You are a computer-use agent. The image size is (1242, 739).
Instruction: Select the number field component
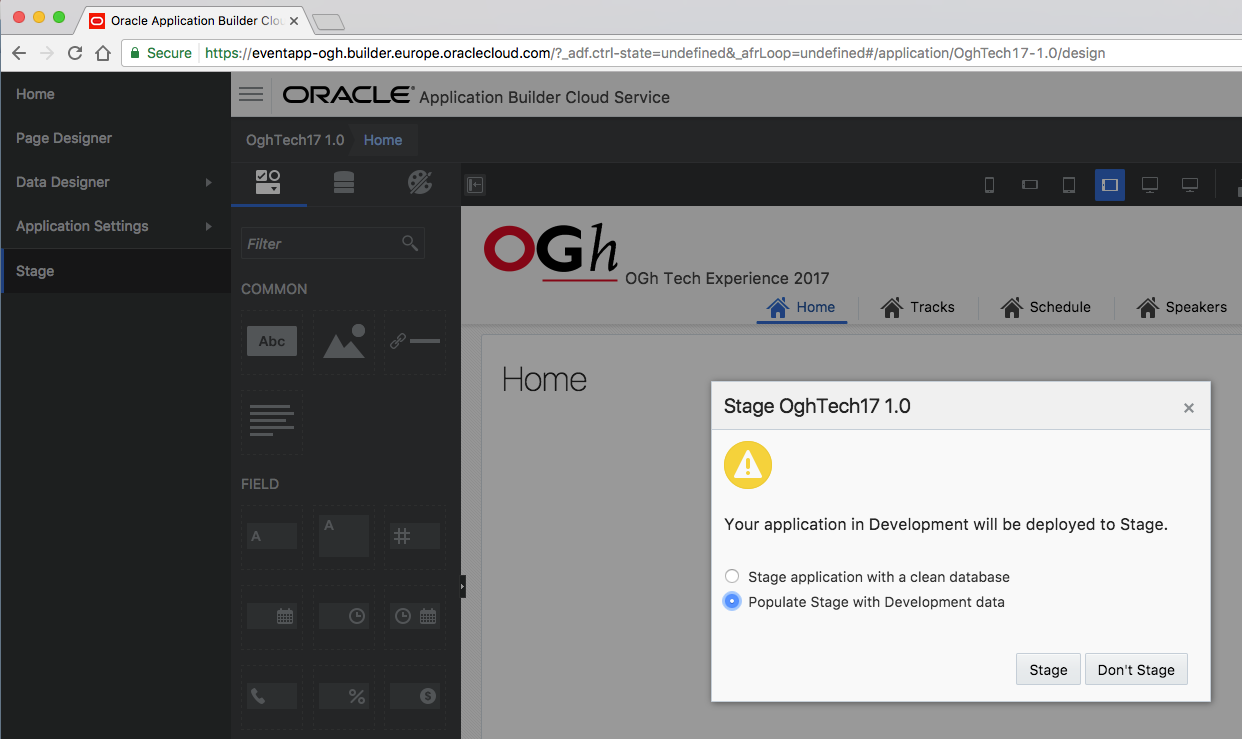pyautogui.click(x=415, y=536)
